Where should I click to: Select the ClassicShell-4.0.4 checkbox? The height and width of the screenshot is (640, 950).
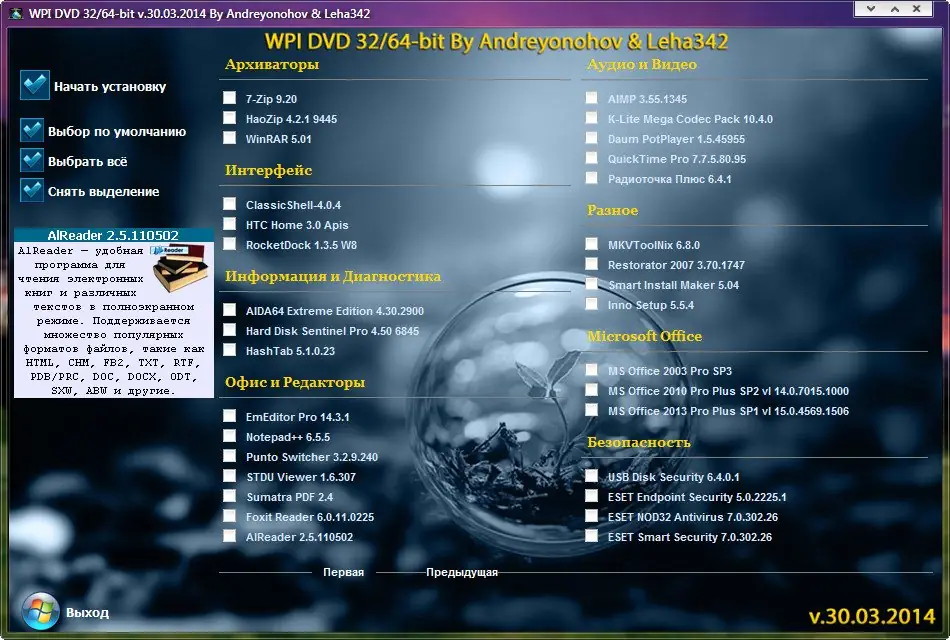[x=230, y=204]
